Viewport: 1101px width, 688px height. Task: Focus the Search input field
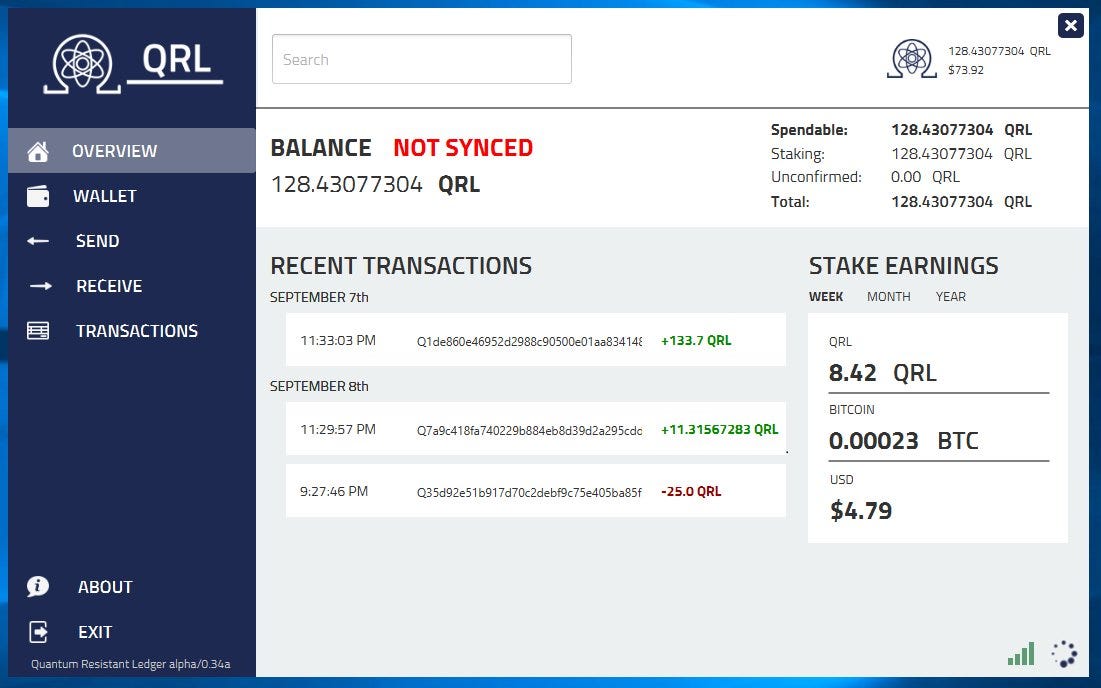pyautogui.click(x=422, y=59)
